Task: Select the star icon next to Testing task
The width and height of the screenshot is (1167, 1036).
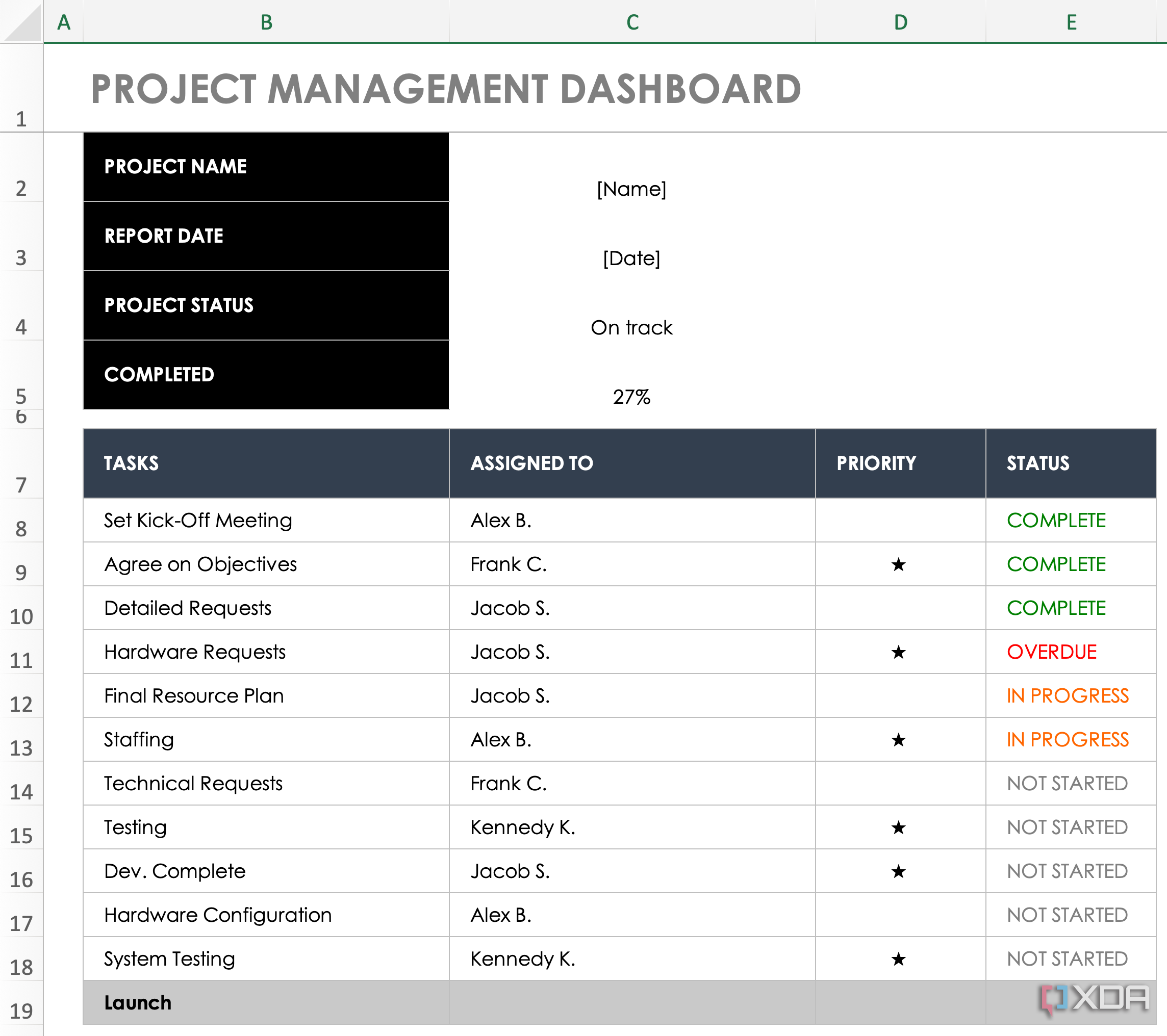Action: tap(899, 827)
